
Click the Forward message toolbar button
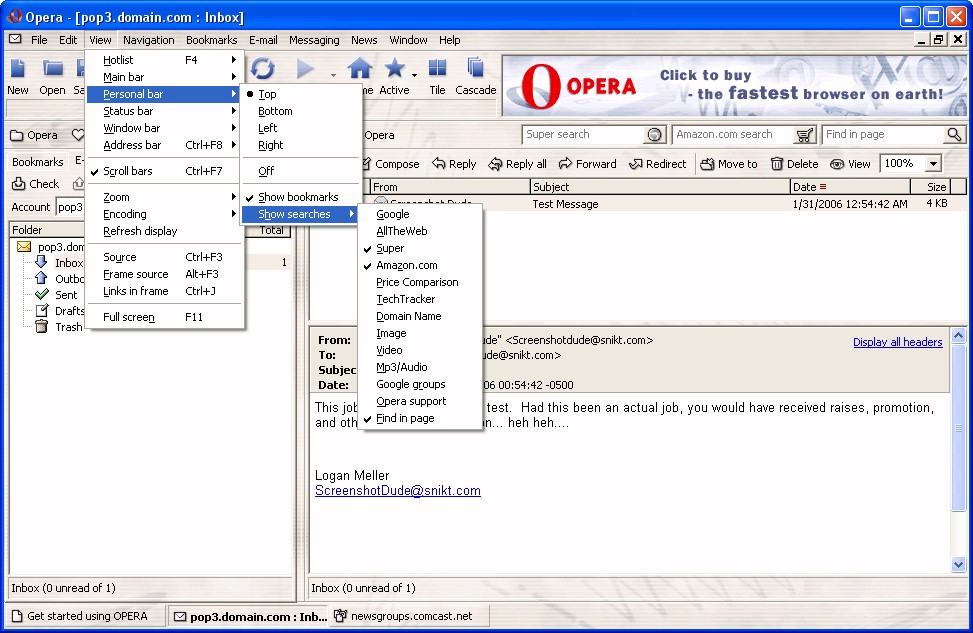(587, 164)
